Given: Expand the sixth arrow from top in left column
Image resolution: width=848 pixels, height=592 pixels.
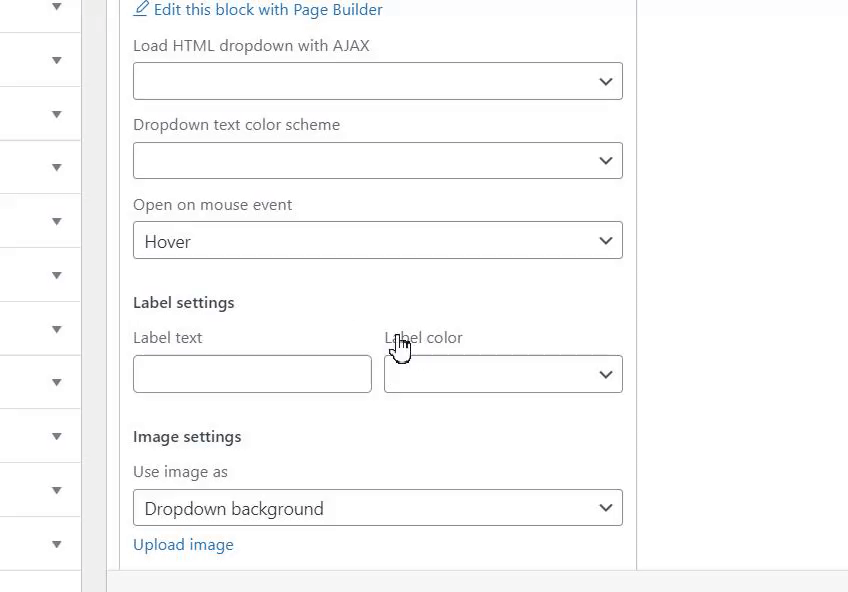Looking at the screenshot, I should click(57, 275).
